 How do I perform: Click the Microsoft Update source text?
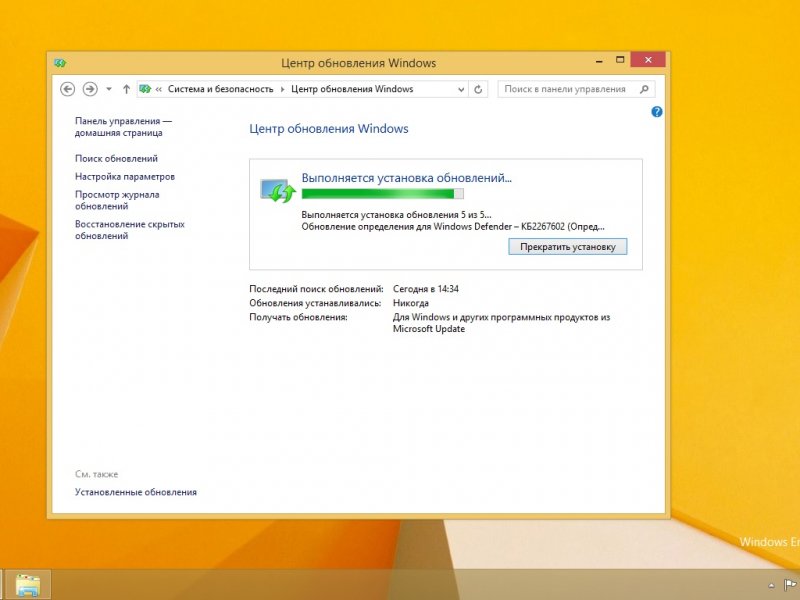click(x=502, y=323)
